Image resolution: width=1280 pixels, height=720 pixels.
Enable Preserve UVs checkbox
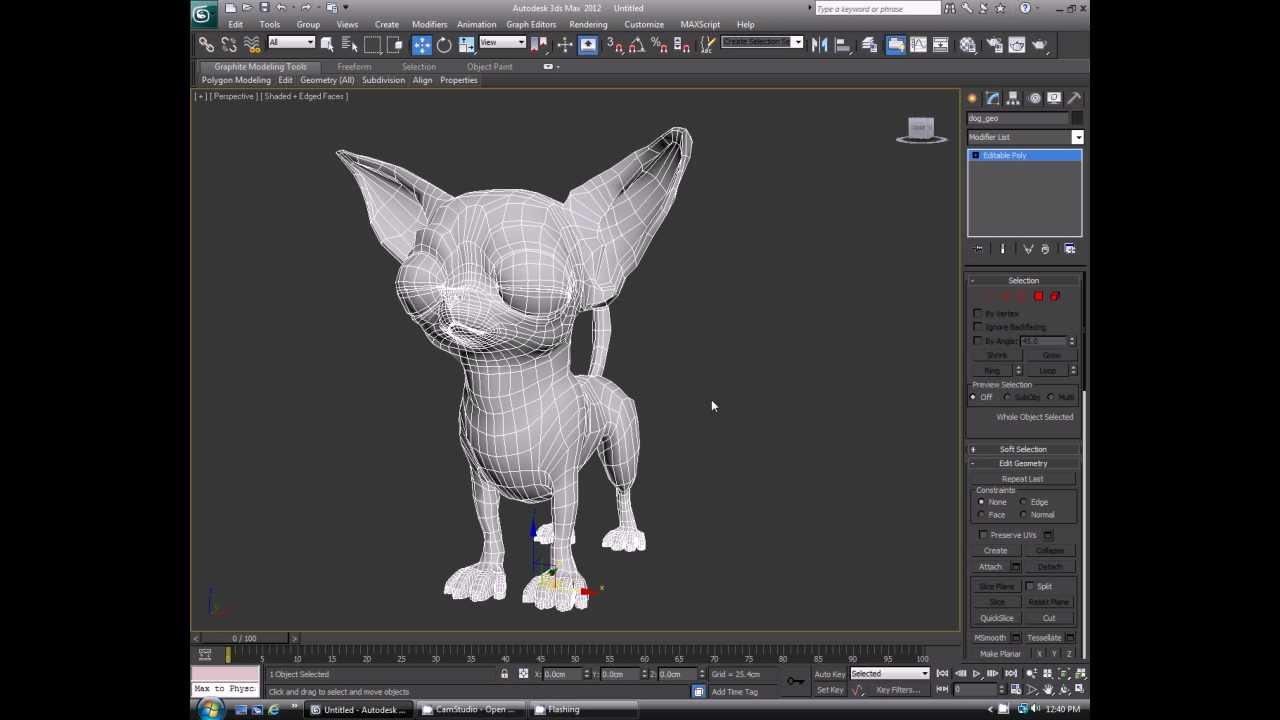coord(983,535)
